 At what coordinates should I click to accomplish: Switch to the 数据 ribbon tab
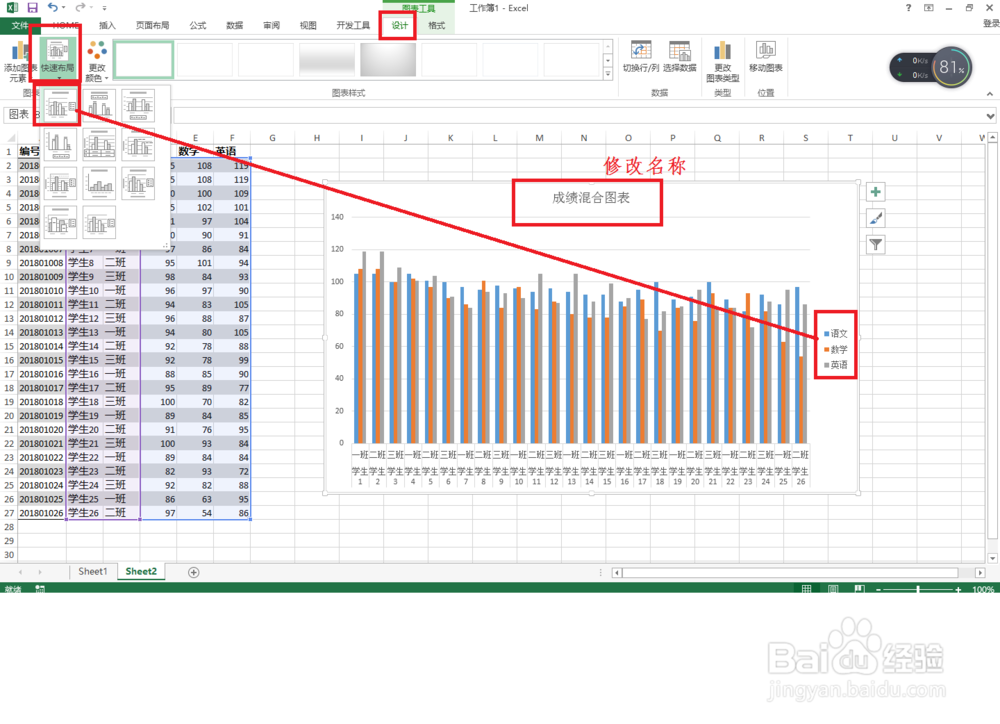(235, 26)
